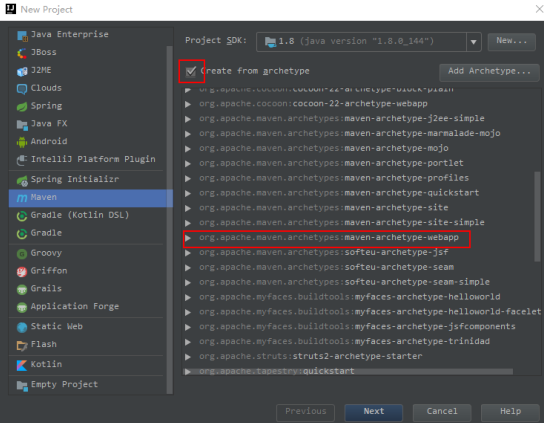Click the IntelliJ logo in title bar
The image size is (544, 423).
pos(11,9)
